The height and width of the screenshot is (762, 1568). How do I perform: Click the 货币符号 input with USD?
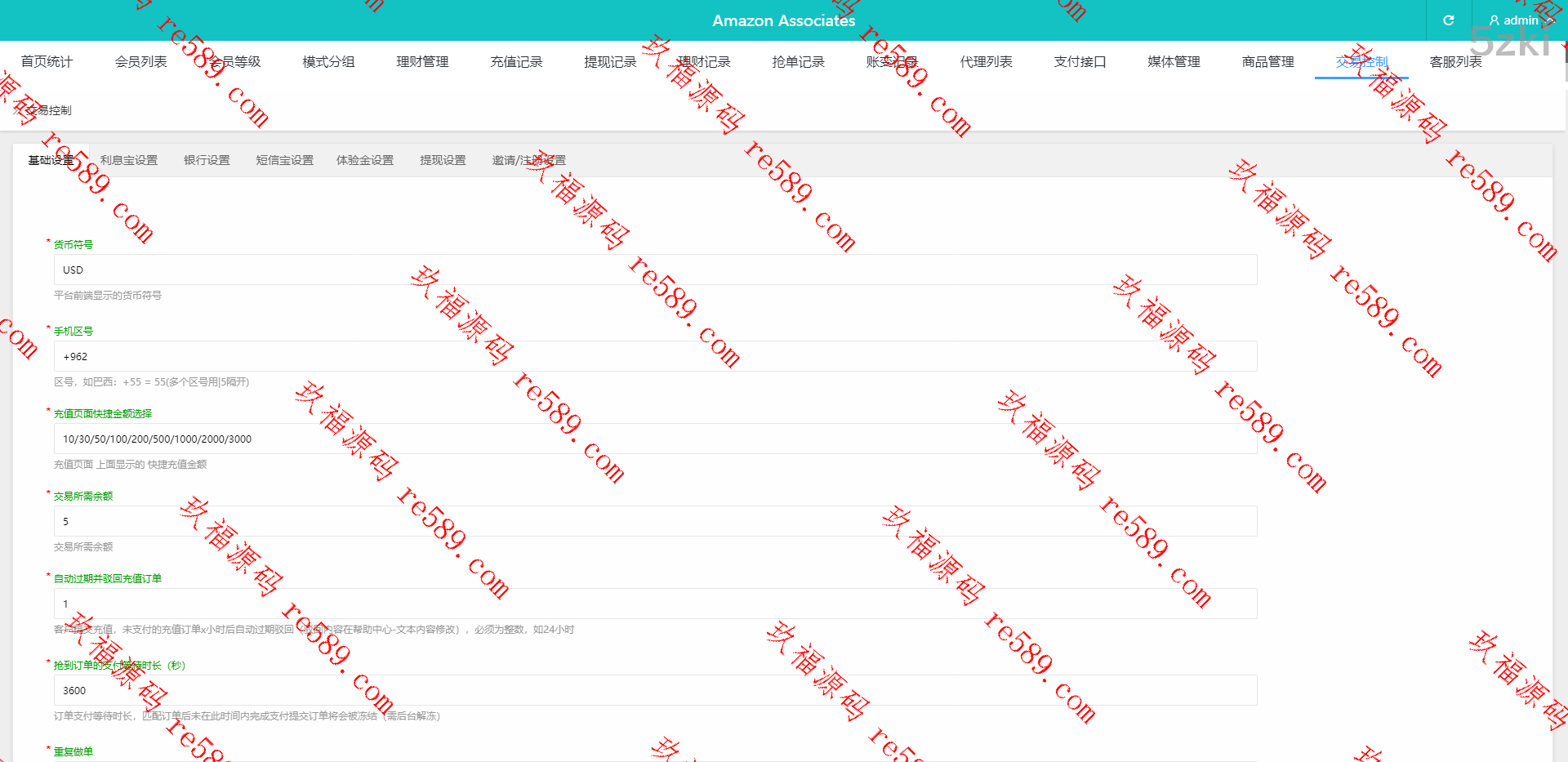655,270
